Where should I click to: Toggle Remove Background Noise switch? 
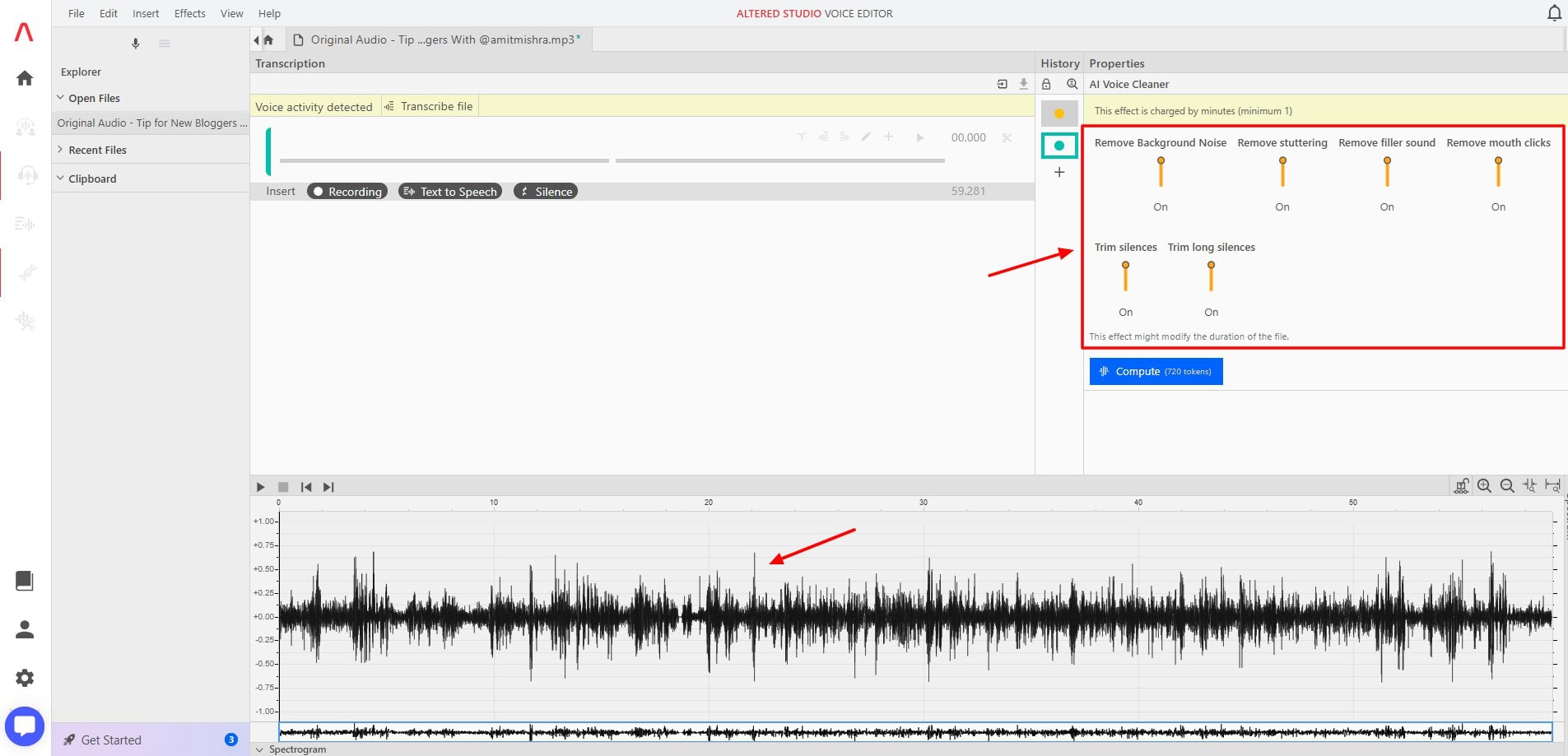(1161, 172)
